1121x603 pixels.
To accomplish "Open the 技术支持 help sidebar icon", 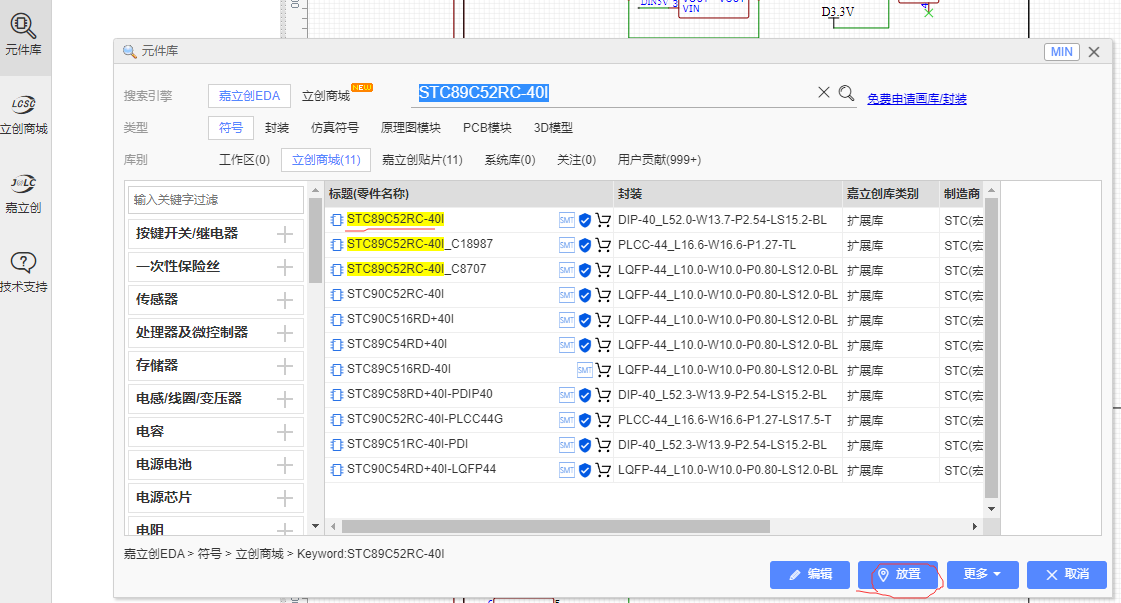I will pyautogui.click(x=23, y=272).
